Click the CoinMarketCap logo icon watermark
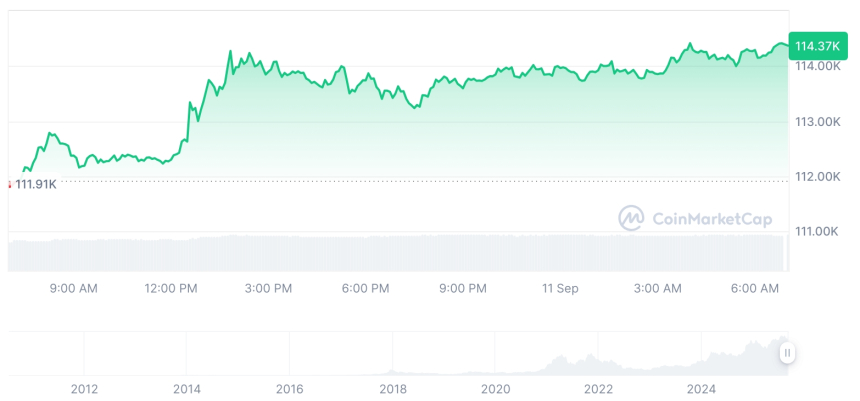 click(x=630, y=218)
